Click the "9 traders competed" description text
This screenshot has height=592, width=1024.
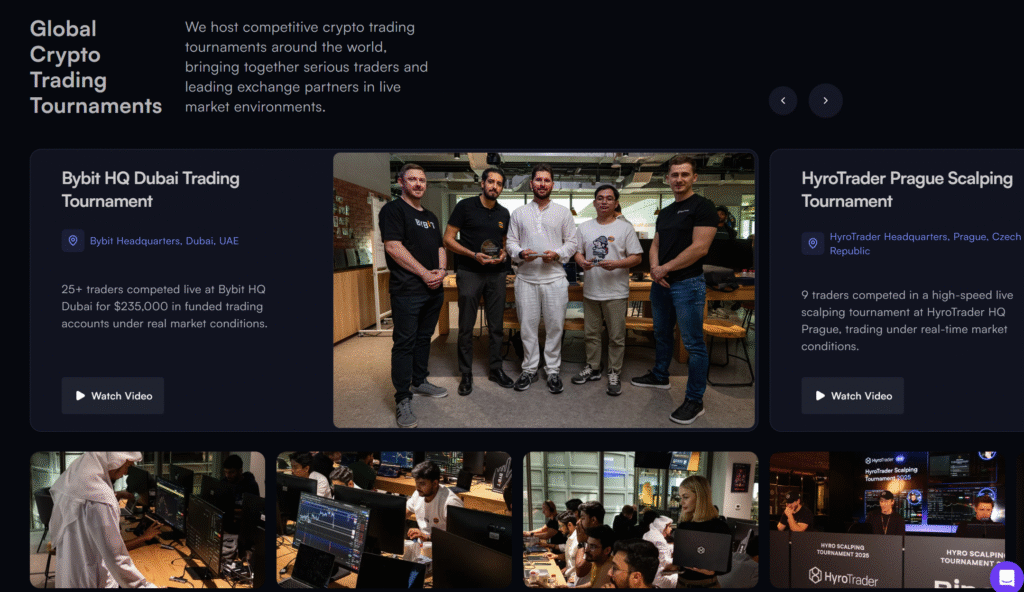click(907, 320)
